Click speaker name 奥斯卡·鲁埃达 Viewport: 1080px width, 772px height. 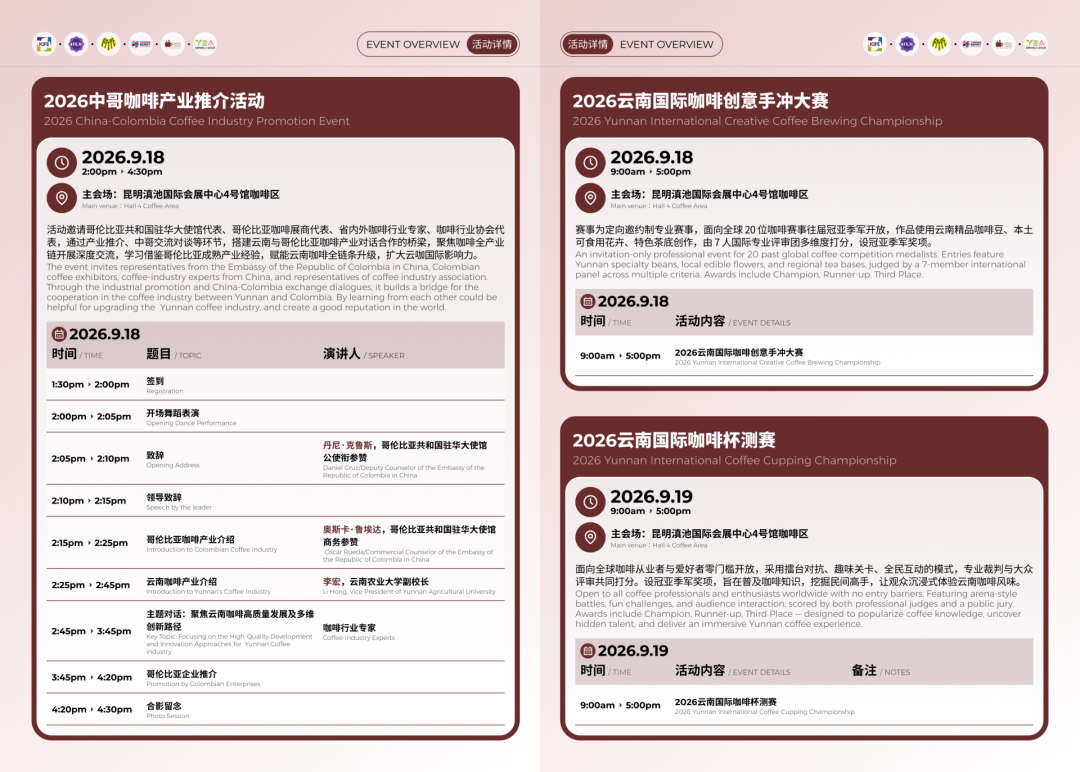click(352, 530)
